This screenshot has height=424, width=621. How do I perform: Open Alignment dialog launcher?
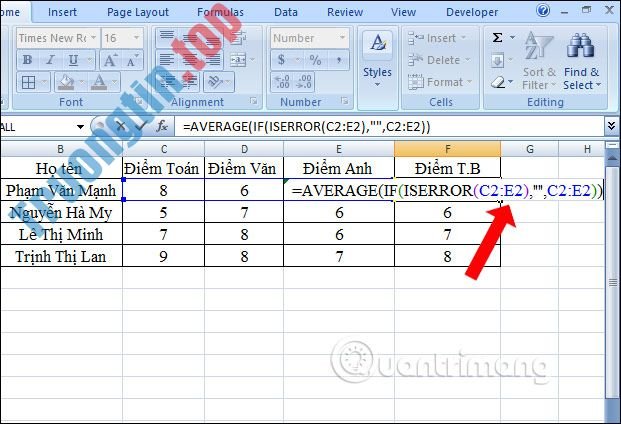coord(253,101)
